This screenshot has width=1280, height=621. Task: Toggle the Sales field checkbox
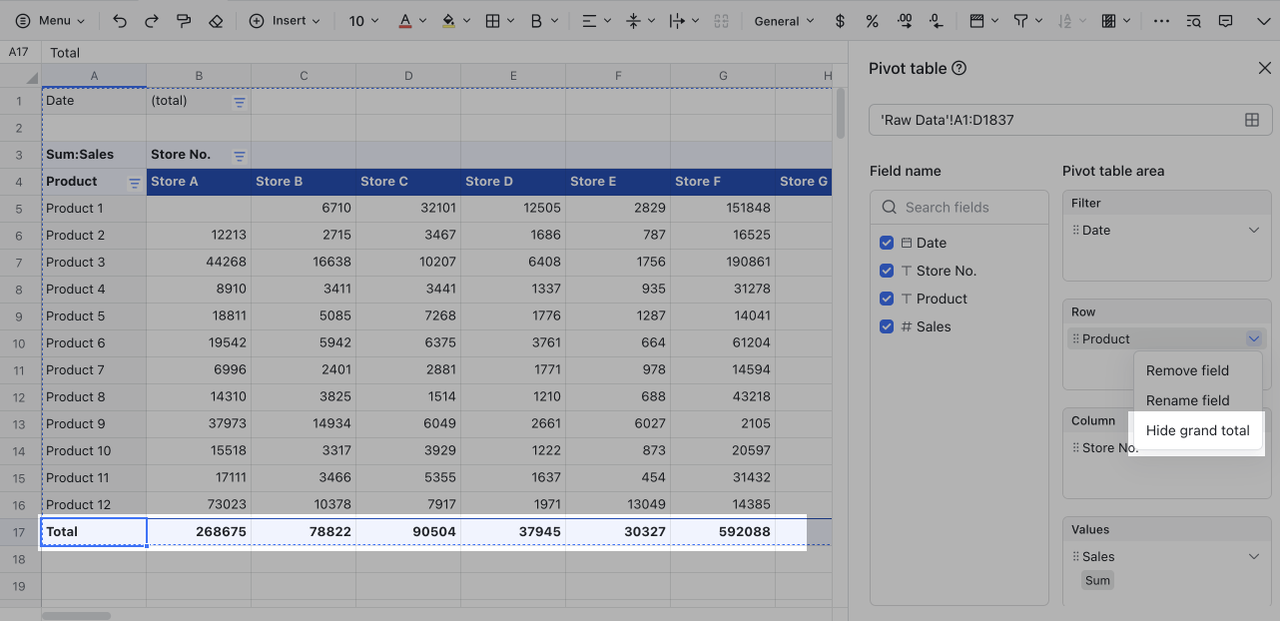click(x=886, y=327)
